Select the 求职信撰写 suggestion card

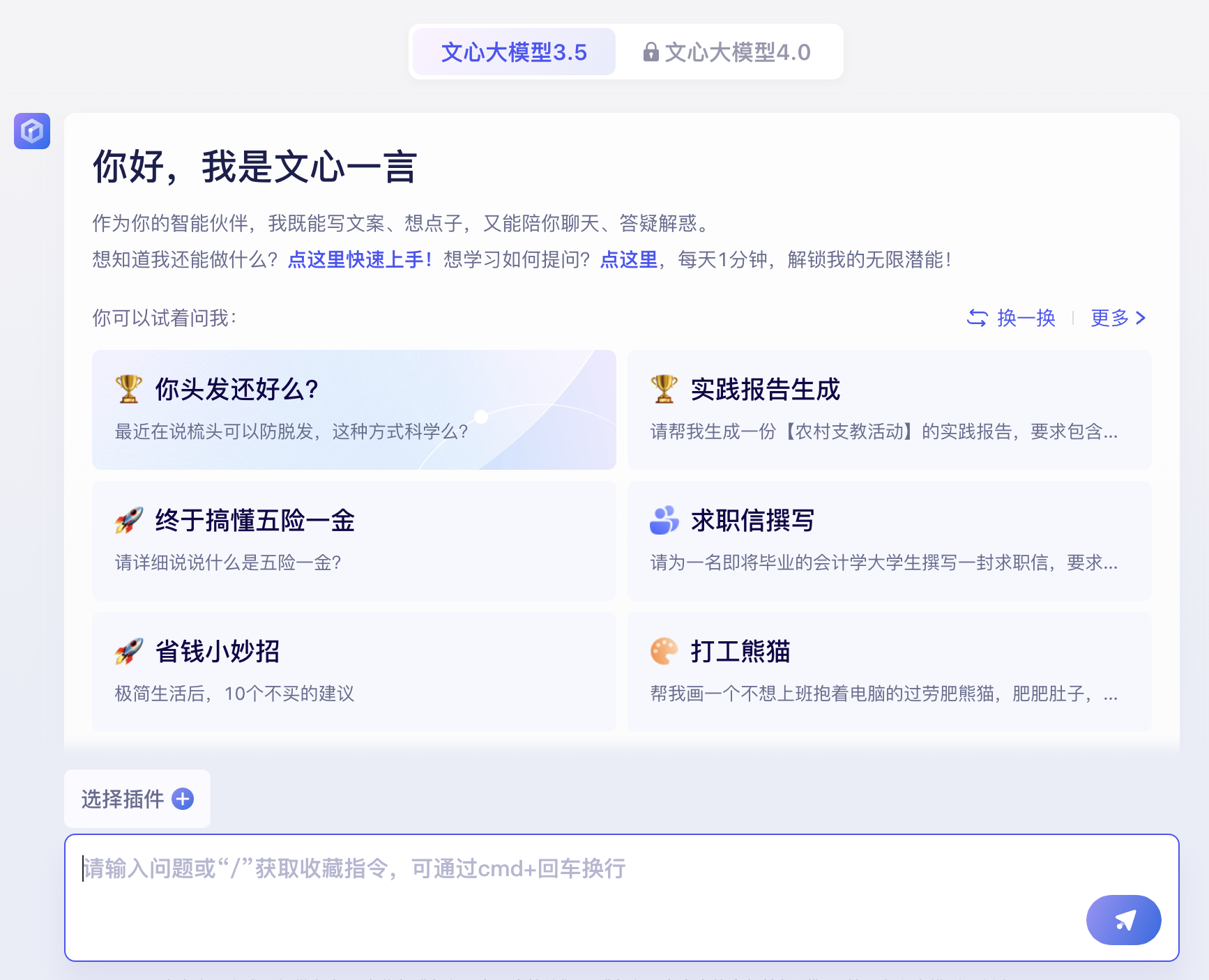(x=890, y=541)
